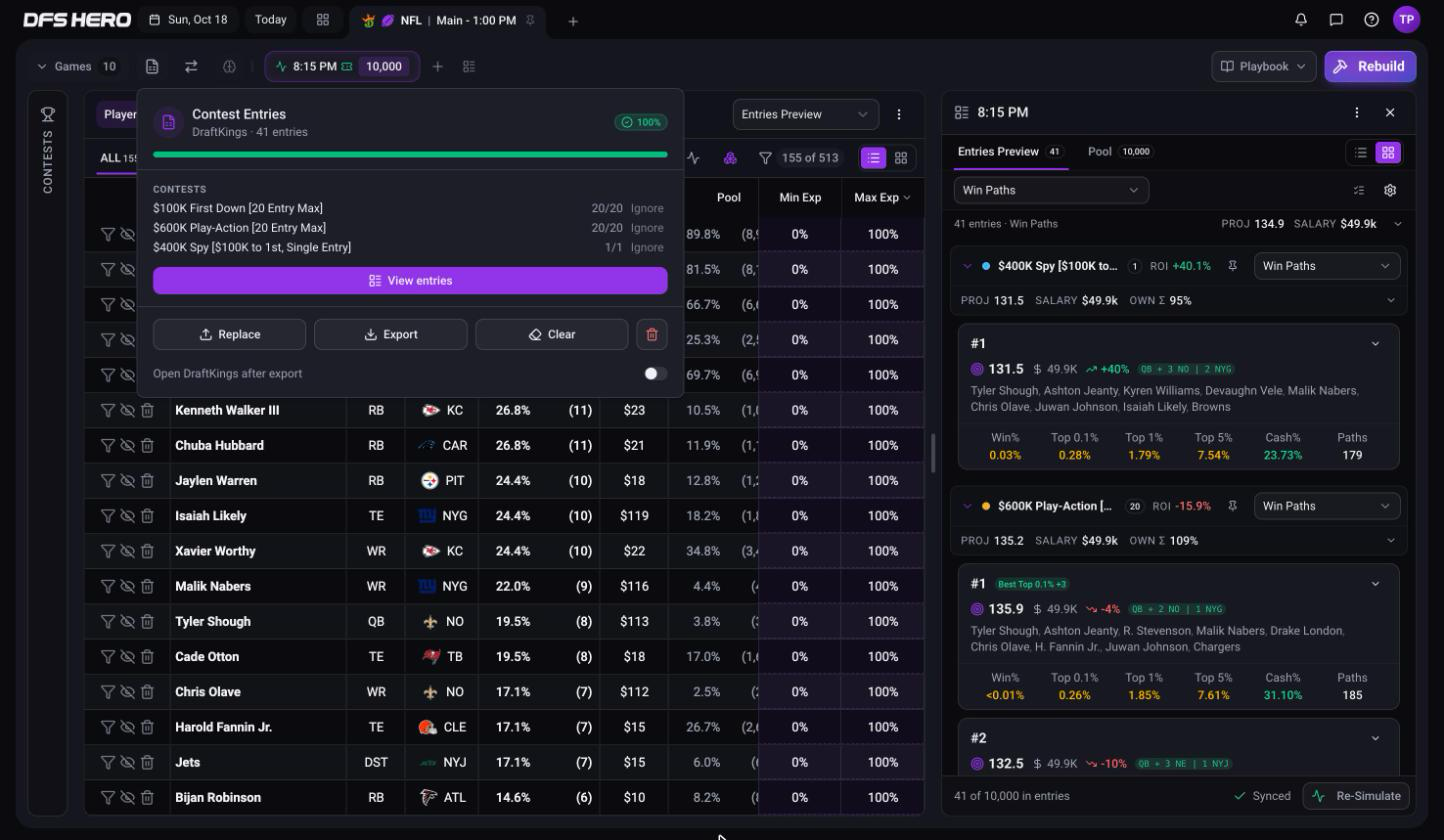Click the Rebuild button
Viewport: 1444px width, 840px height.
click(x=1371, y=66)
